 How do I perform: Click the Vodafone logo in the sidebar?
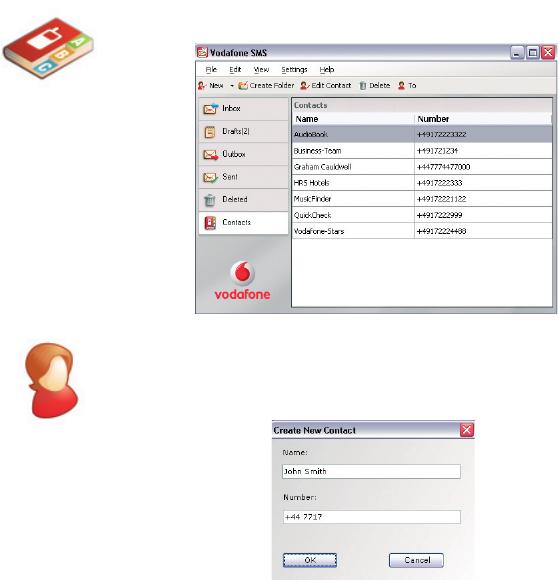[x=243, y=280]
